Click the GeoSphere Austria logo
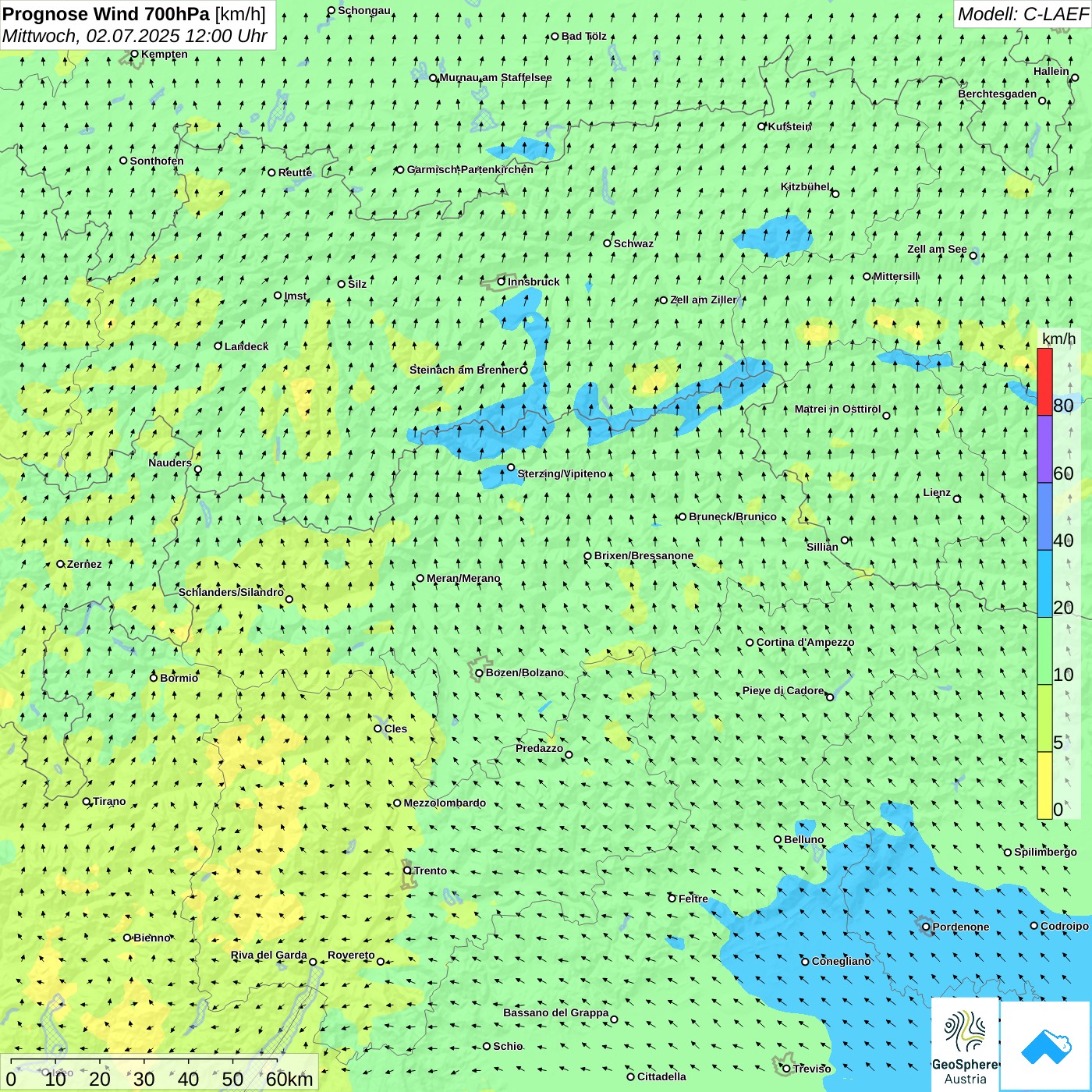1092x1092 pixels. click(965, 1044)
